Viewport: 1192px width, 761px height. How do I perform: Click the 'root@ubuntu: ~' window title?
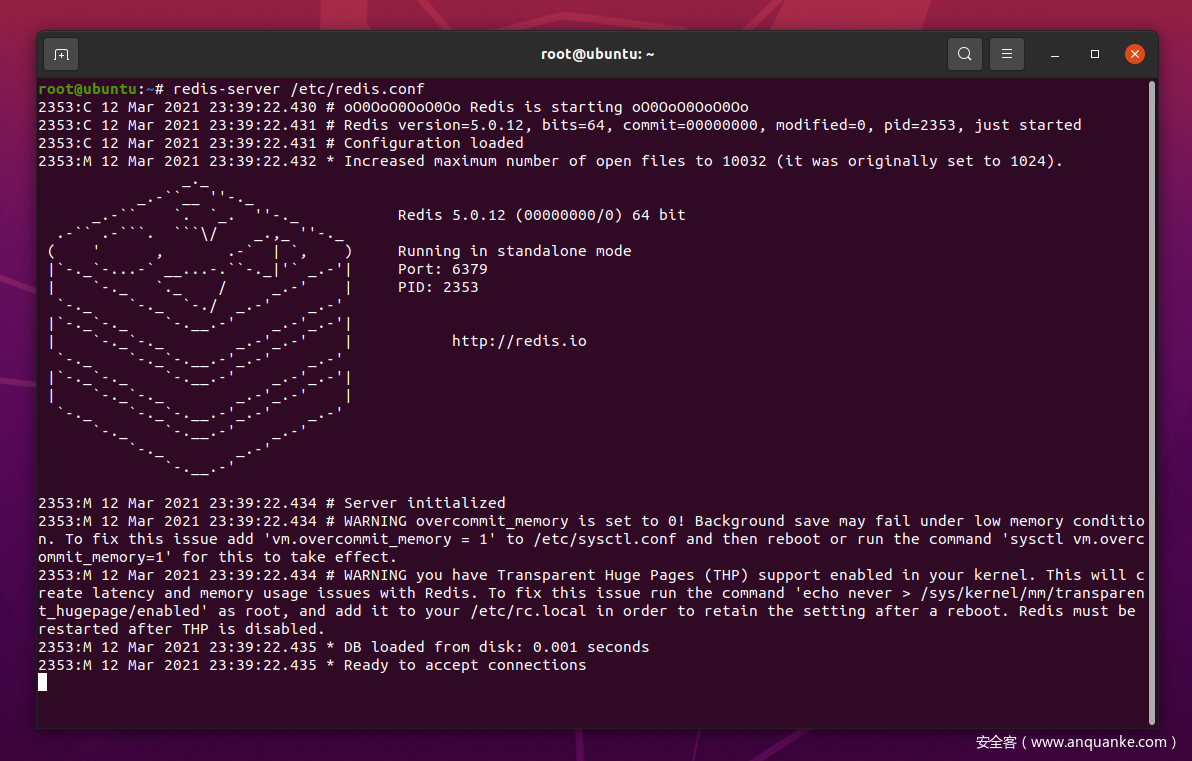(598, 54)
